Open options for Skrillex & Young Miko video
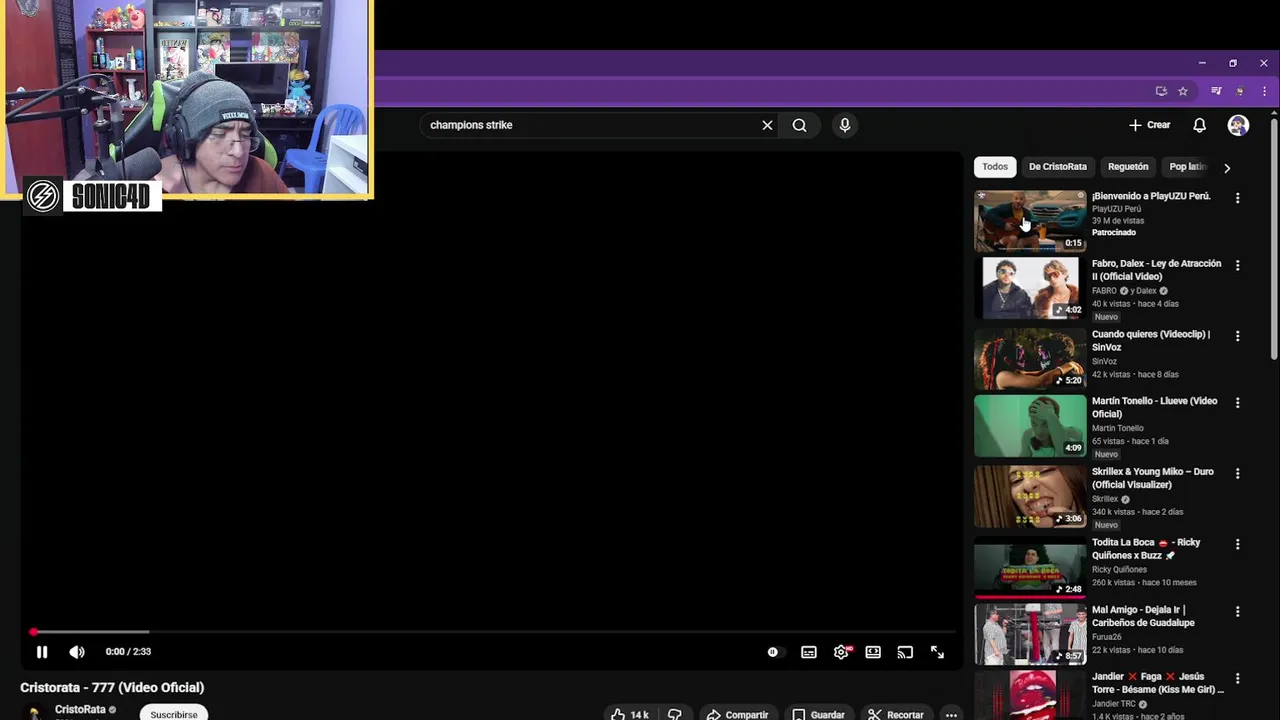Screen dimensions: 1280x720 pos(1238,473)
